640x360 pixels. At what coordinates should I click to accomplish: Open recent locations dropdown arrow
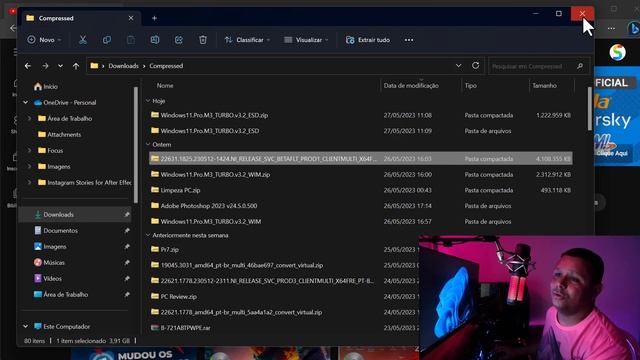60,66
